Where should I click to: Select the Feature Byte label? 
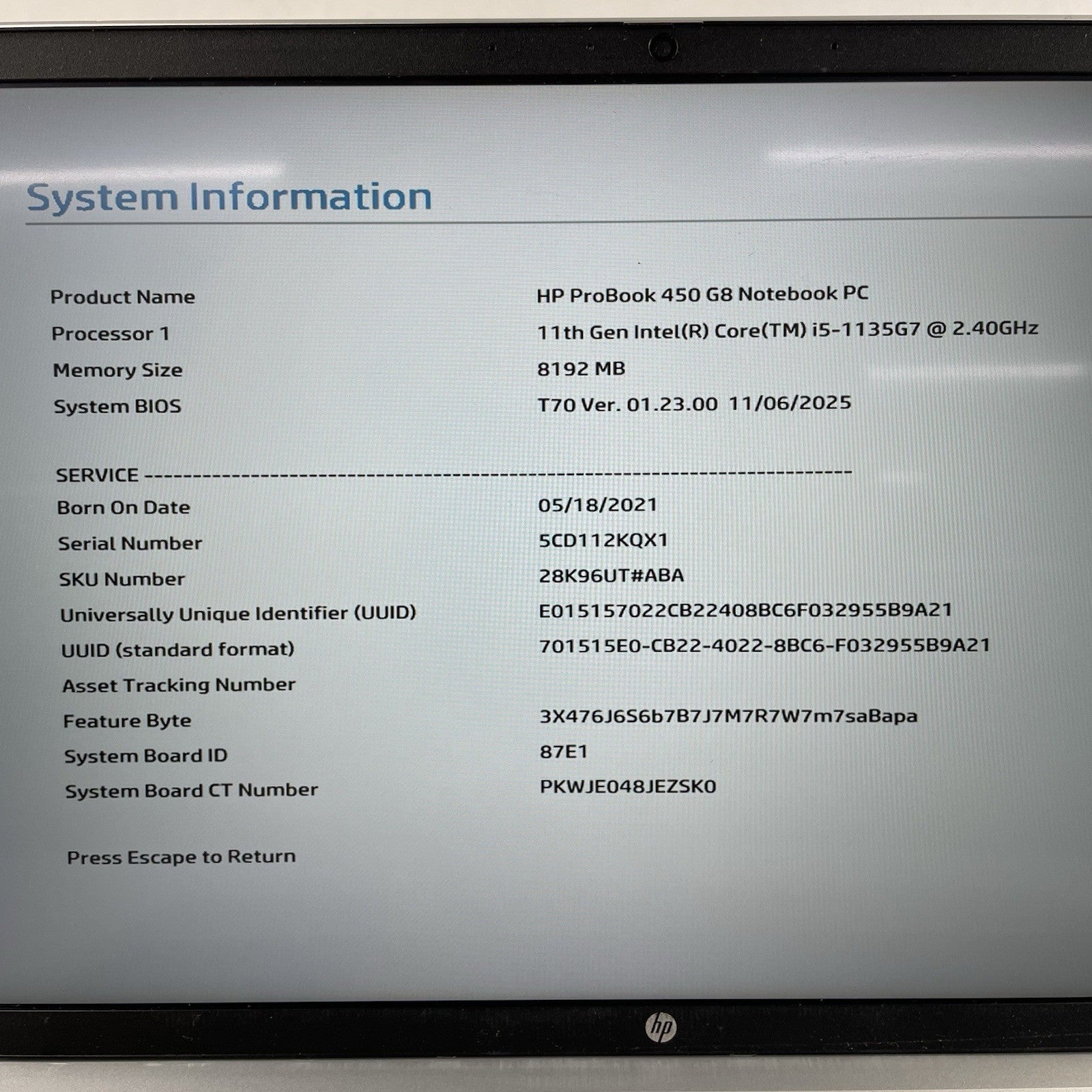[x=127, y=721]
